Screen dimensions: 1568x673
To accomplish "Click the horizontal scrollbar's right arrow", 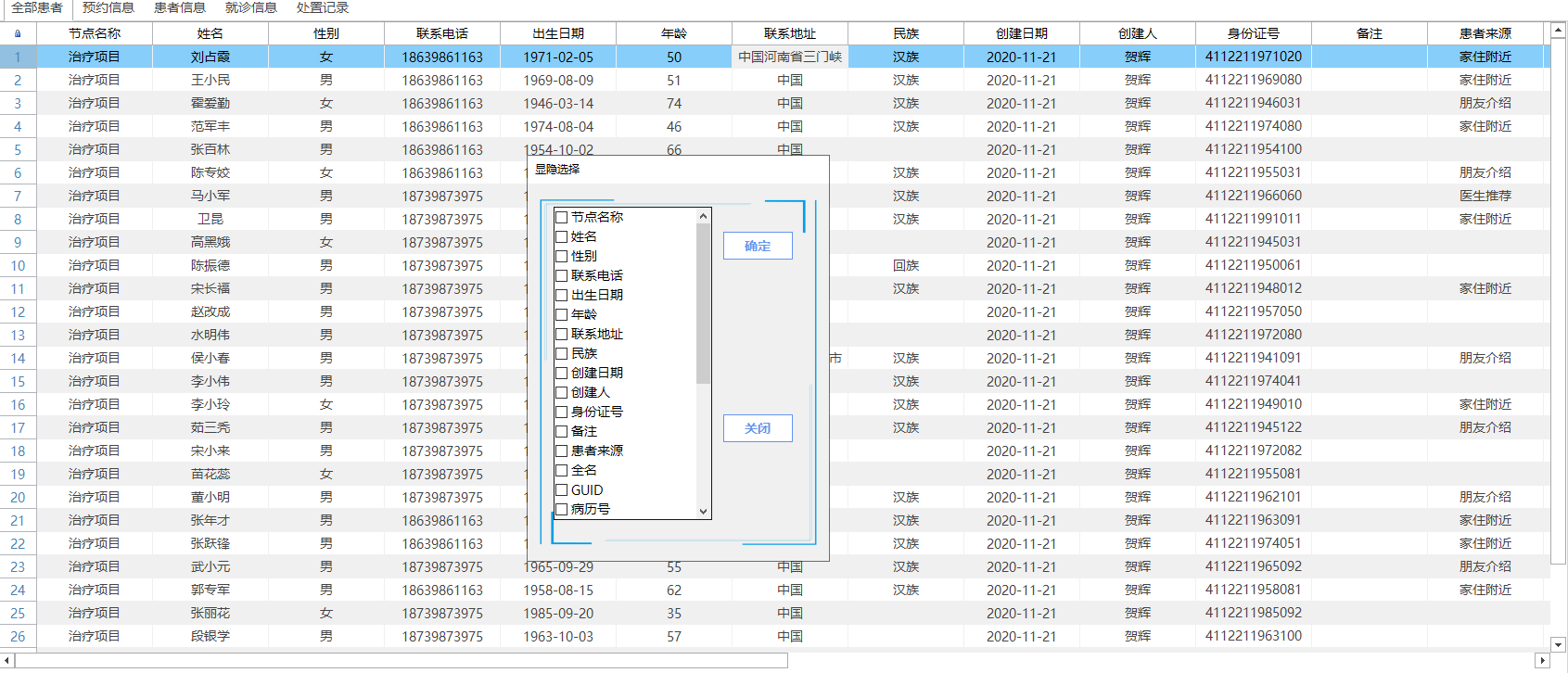I will tap(1542, 661).
